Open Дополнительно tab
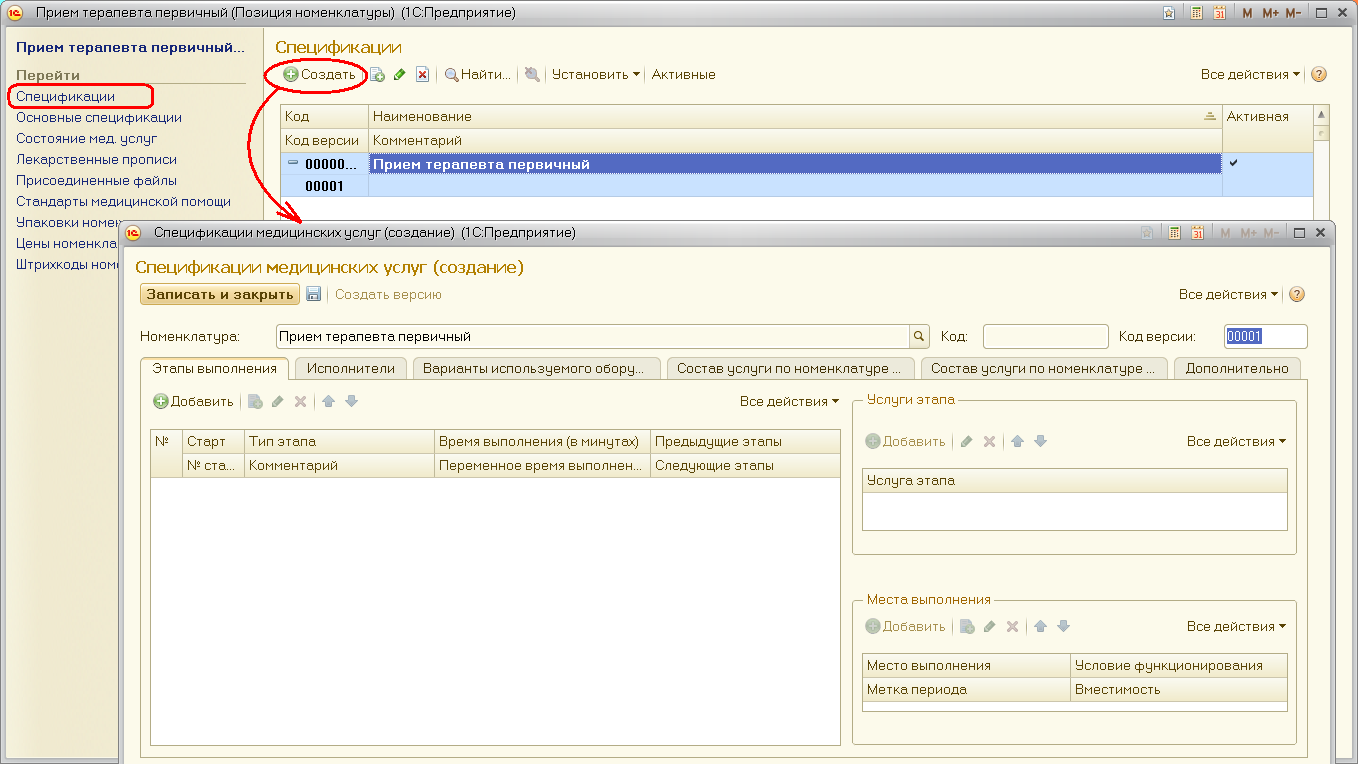The width and height of the screenshot is (1358, 764). click(1237, 368)
